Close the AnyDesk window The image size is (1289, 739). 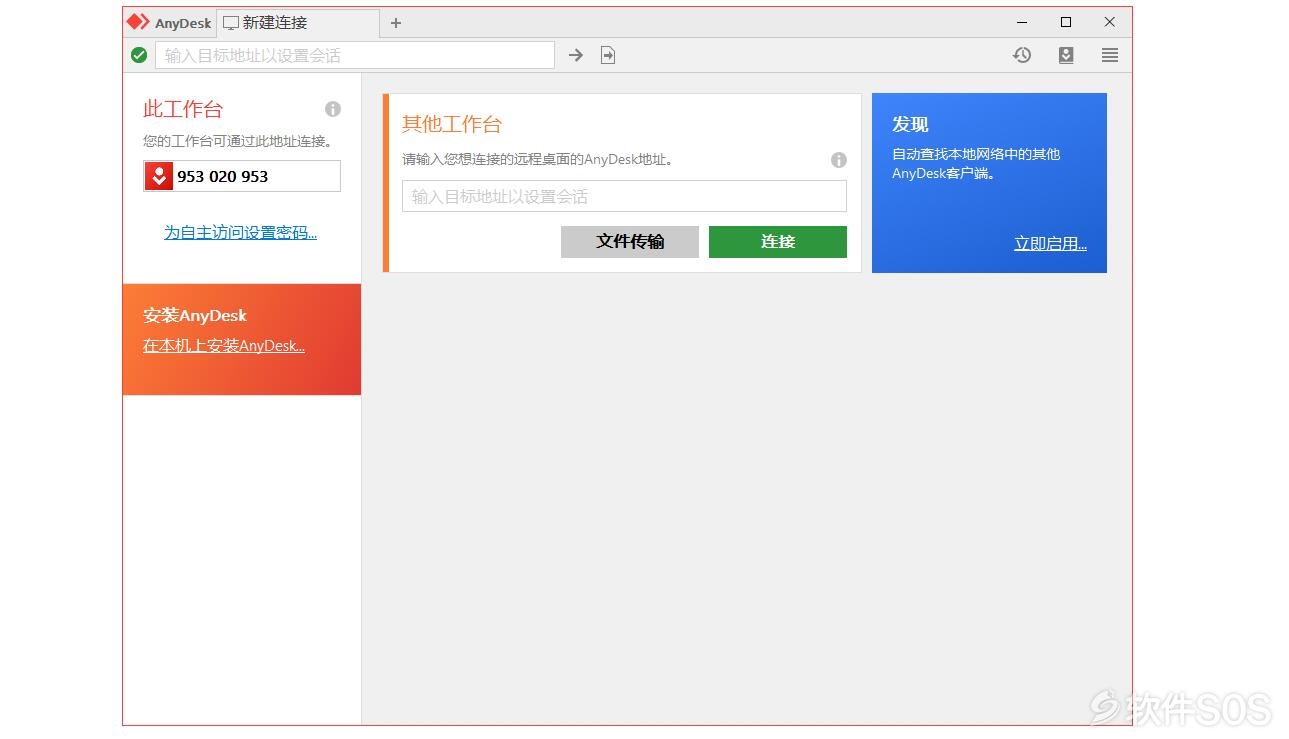(x=1110, y=22)
